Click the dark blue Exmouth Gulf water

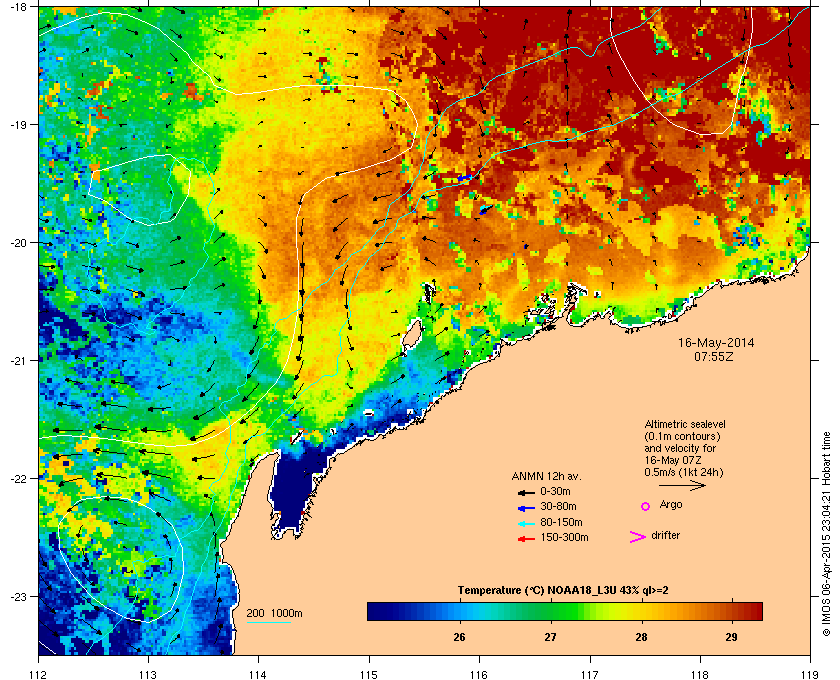tap(292, 490)
